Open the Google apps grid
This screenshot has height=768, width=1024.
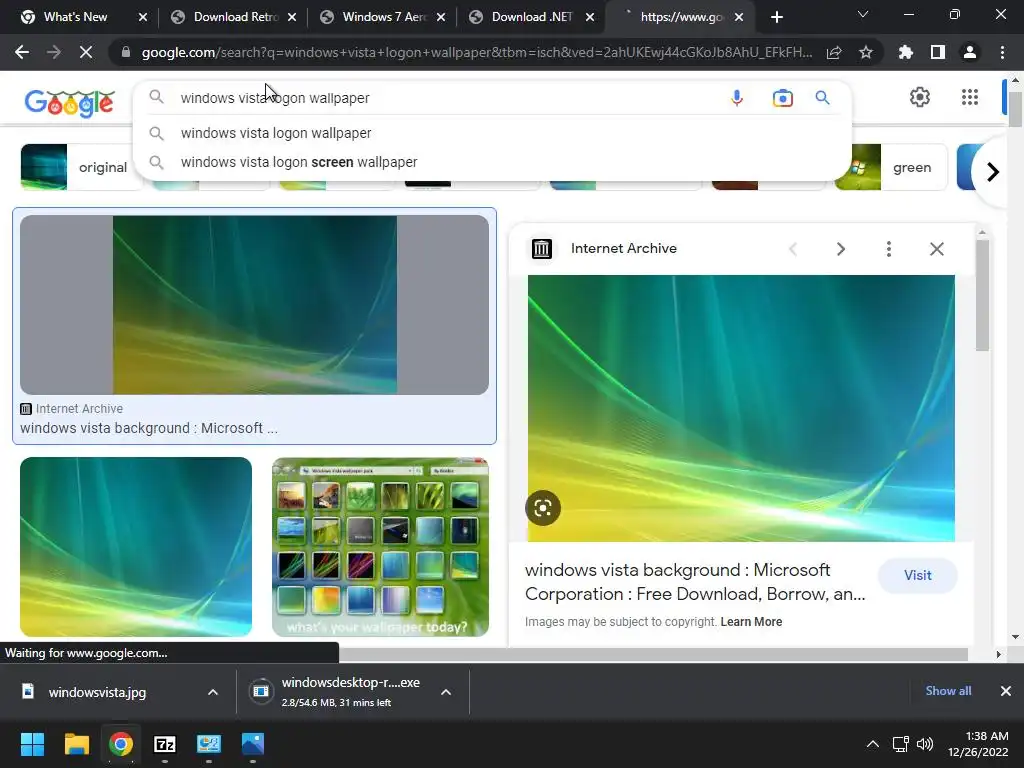[x=970, y=97]
